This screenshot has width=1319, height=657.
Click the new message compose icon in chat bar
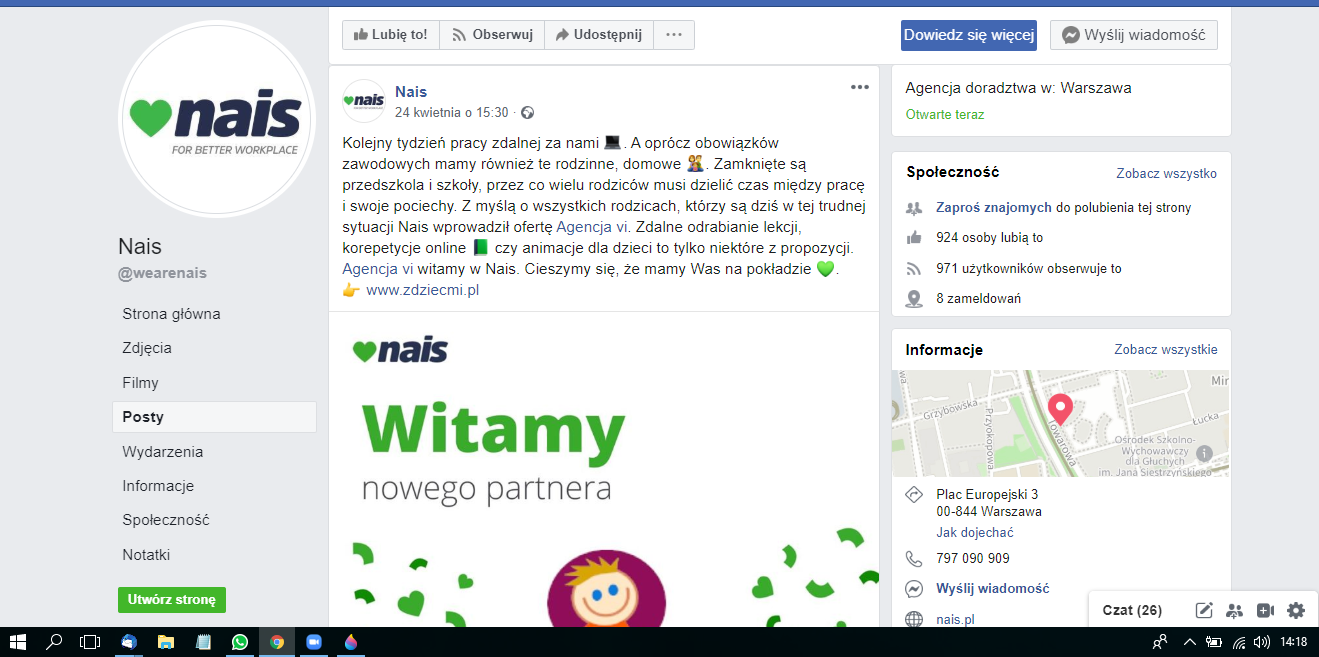tap(1204, 610)
